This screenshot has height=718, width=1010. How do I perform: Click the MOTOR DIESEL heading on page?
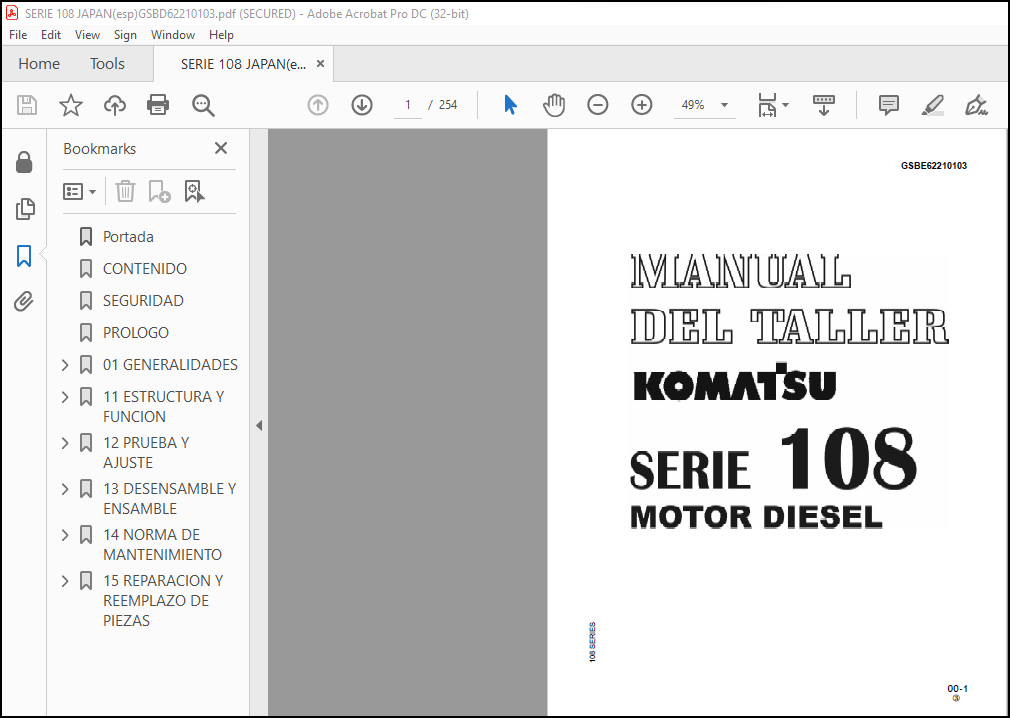[756, 517]
